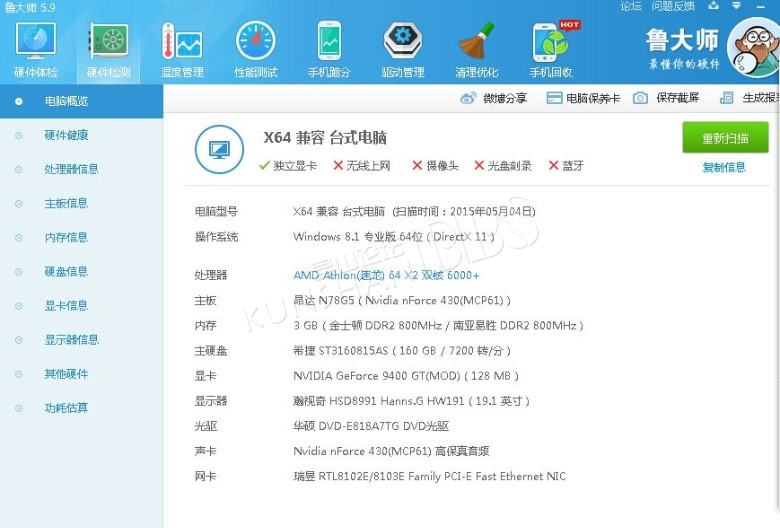Viewport: 780px width, 528px height.
Task: Open 清理优化 cleanup optimization
Action: [x=477, y=50]
